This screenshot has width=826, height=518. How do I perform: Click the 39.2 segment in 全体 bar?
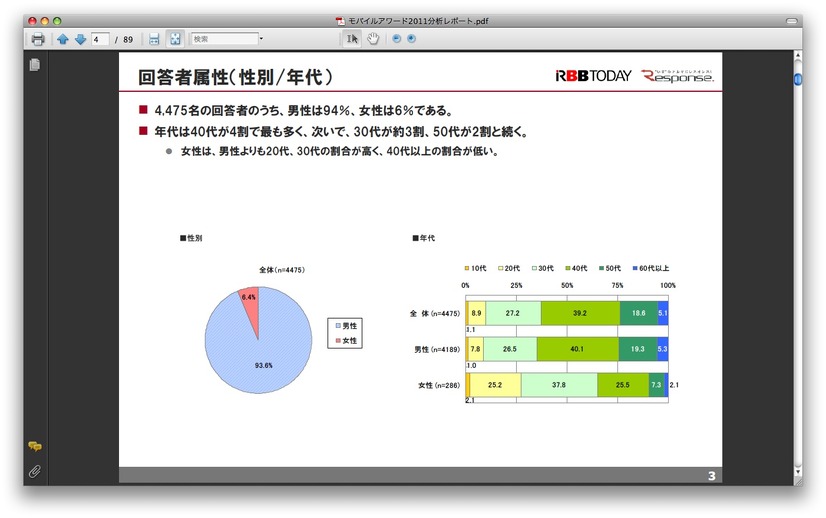point(580,313)
